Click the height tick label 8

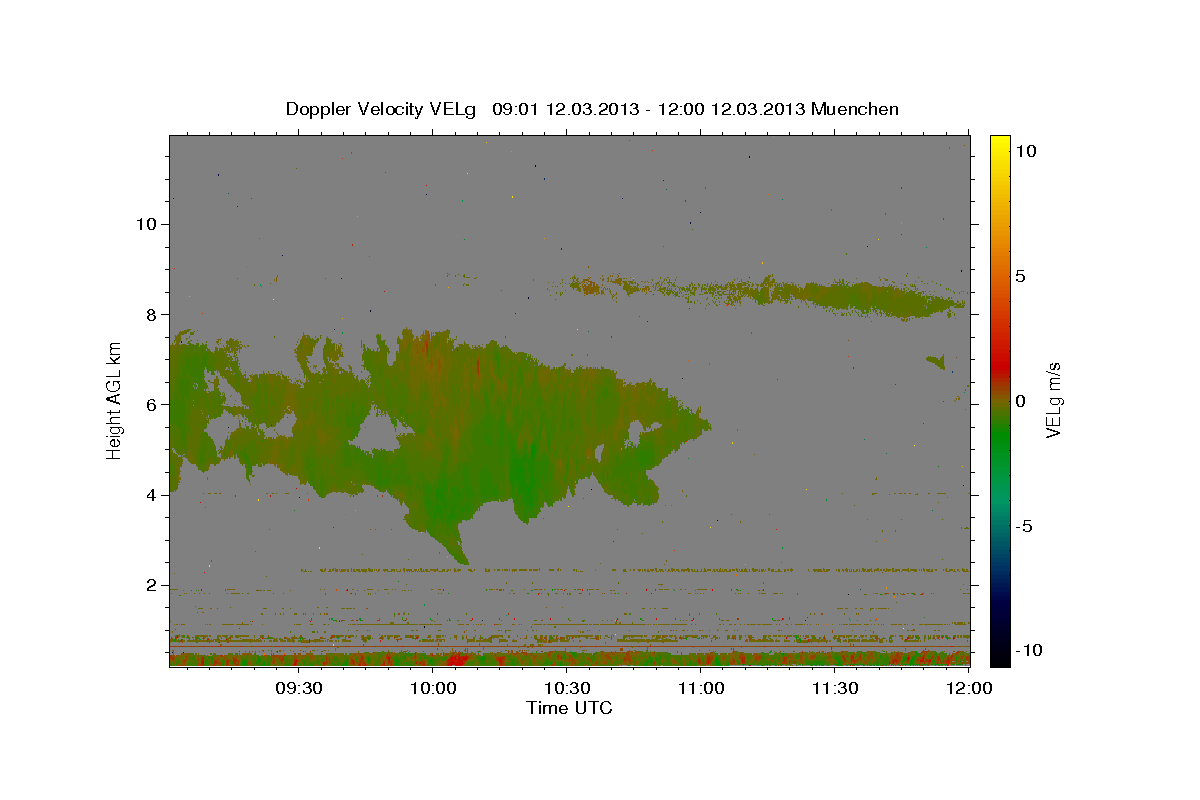[x=151, y=314]
